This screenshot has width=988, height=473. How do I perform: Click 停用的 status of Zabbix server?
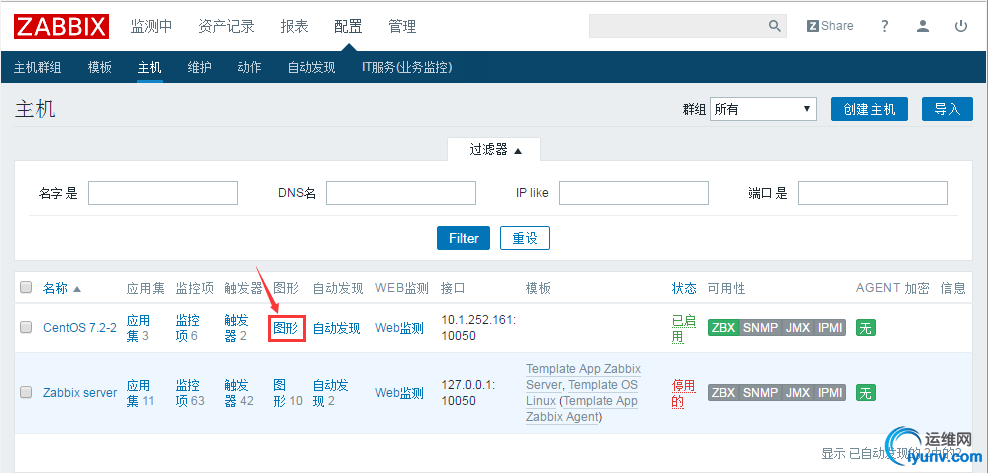click(x=684, y=394)
